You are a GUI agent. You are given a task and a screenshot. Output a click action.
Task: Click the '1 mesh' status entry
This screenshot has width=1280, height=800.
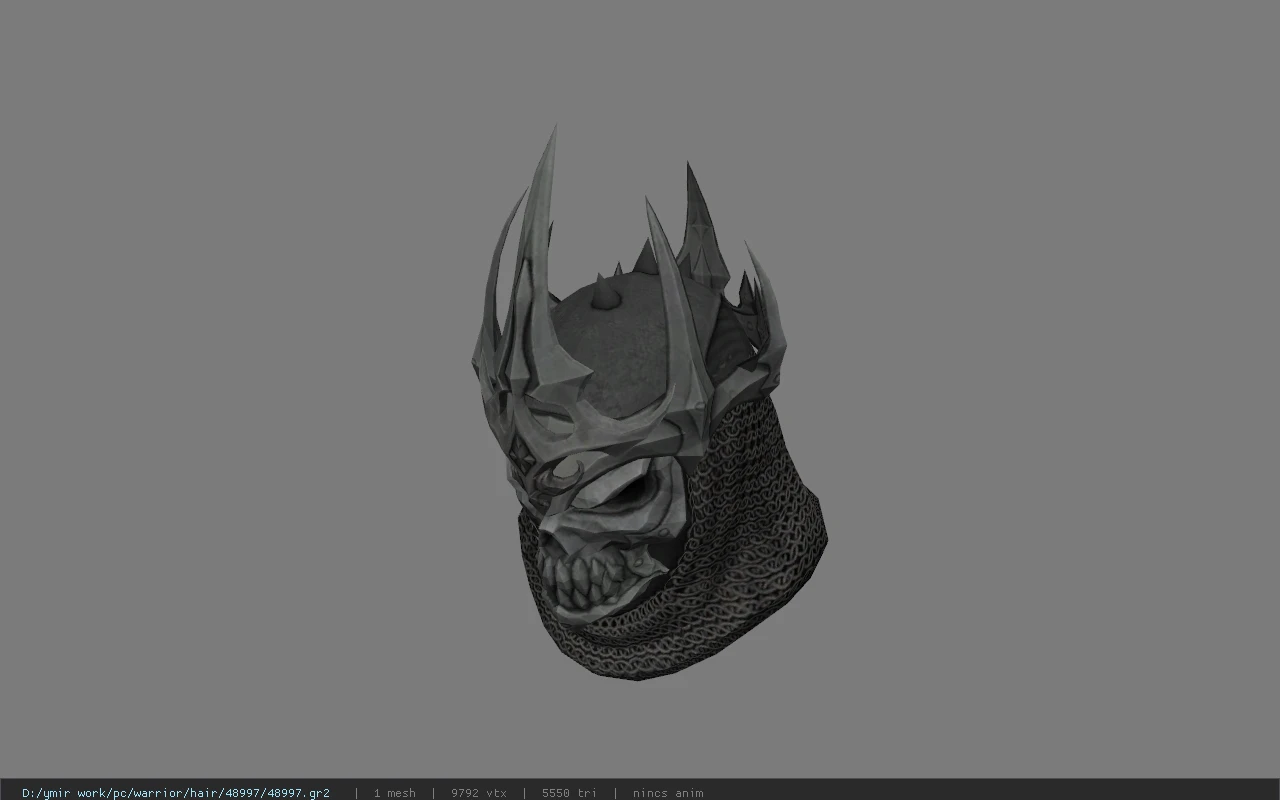pos(394,793)
